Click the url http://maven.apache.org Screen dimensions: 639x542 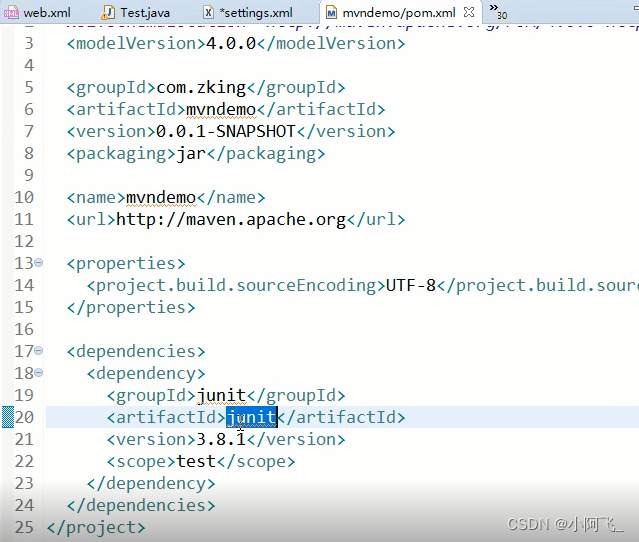tap(231, 220)
